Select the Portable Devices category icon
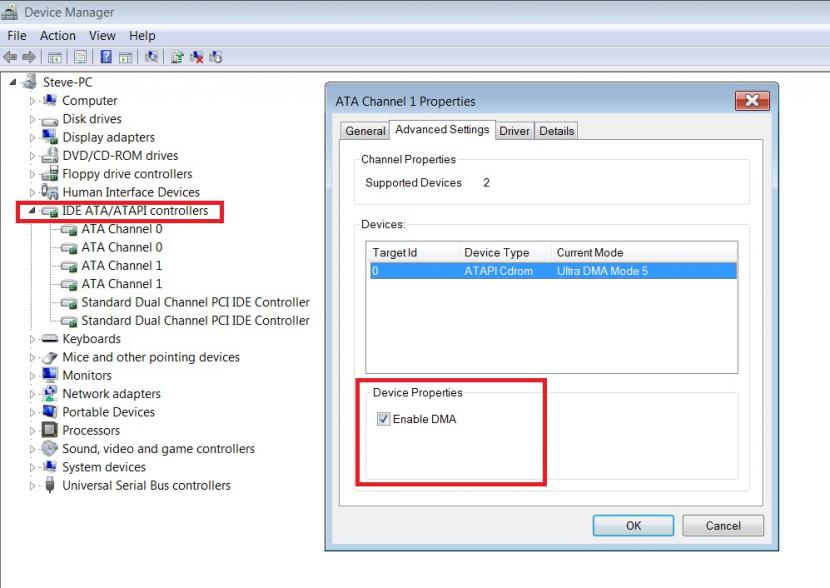 coord(50,411)
